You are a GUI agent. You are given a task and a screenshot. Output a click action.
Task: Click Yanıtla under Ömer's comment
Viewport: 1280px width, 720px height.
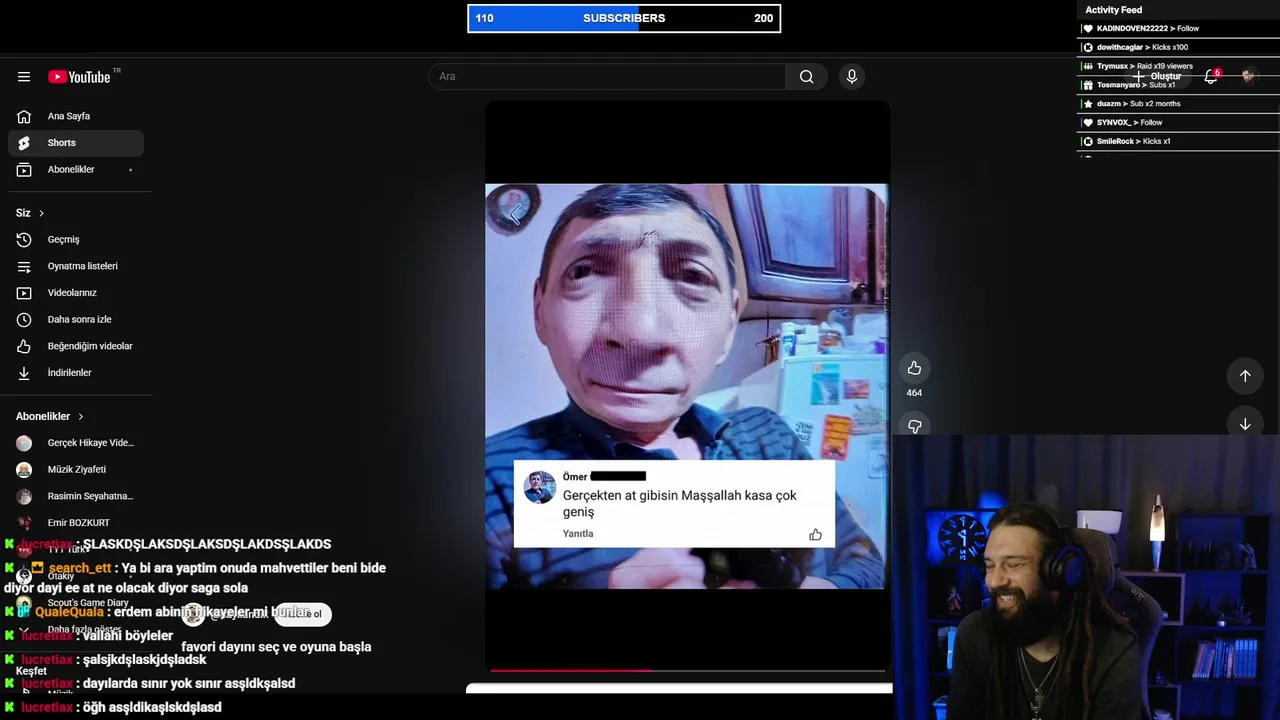(578, 534)
